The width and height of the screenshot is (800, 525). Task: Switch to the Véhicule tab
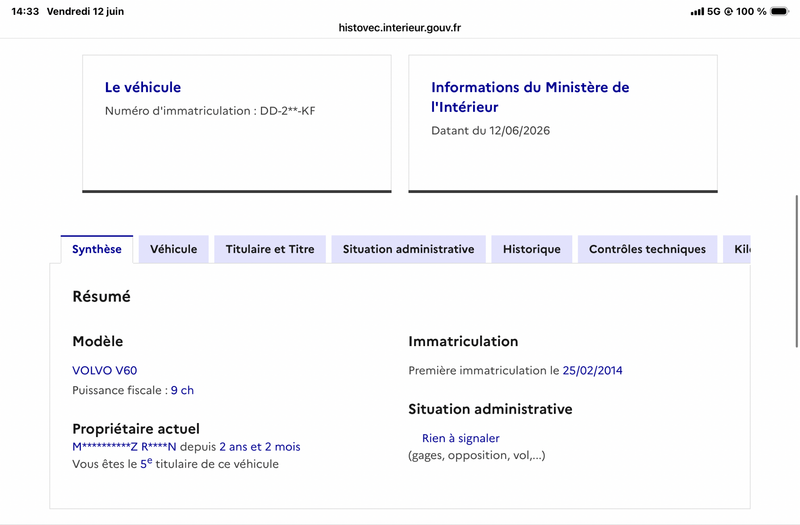[x=173, y=249]
